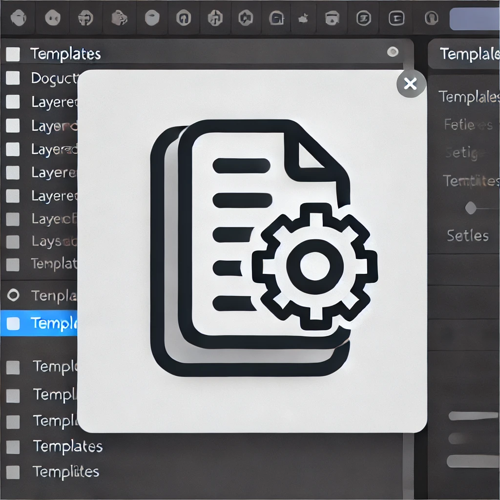Click the list panel vertical scrollbar

pos(408,466)
